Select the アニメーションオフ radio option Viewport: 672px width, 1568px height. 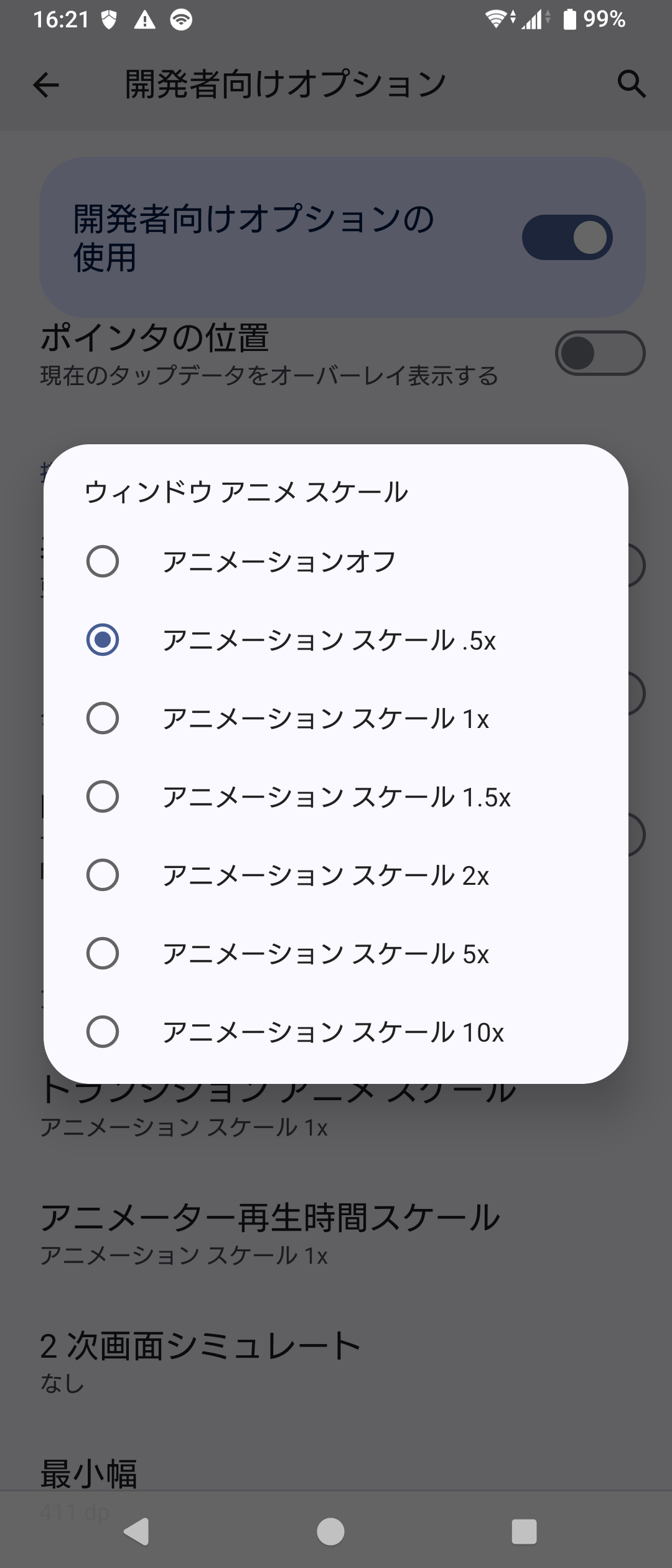(x=103, y=561)
